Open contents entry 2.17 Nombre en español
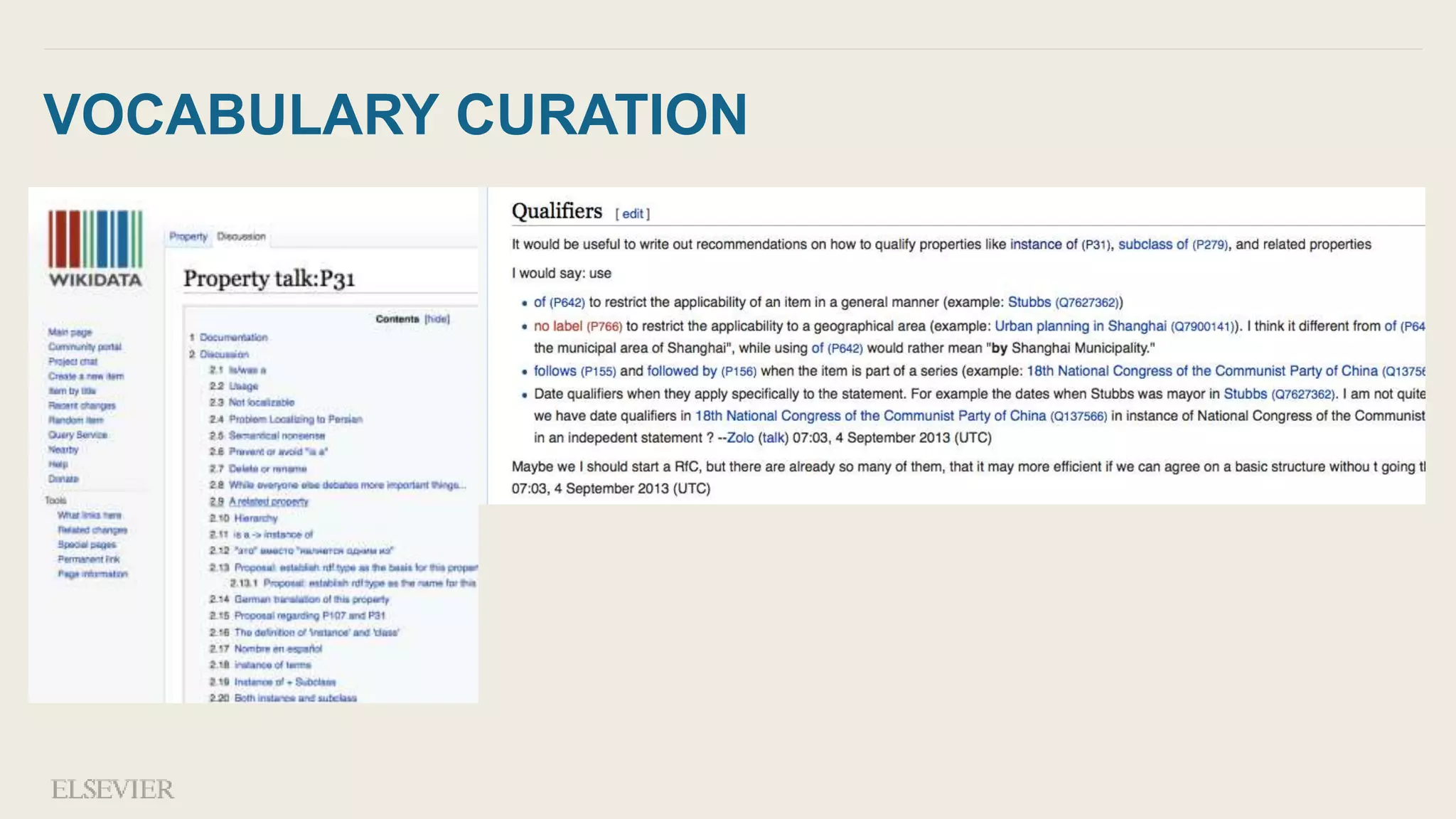Image resolution: width=1456 pixels, height=819 pixels. [x=265, y=648]
